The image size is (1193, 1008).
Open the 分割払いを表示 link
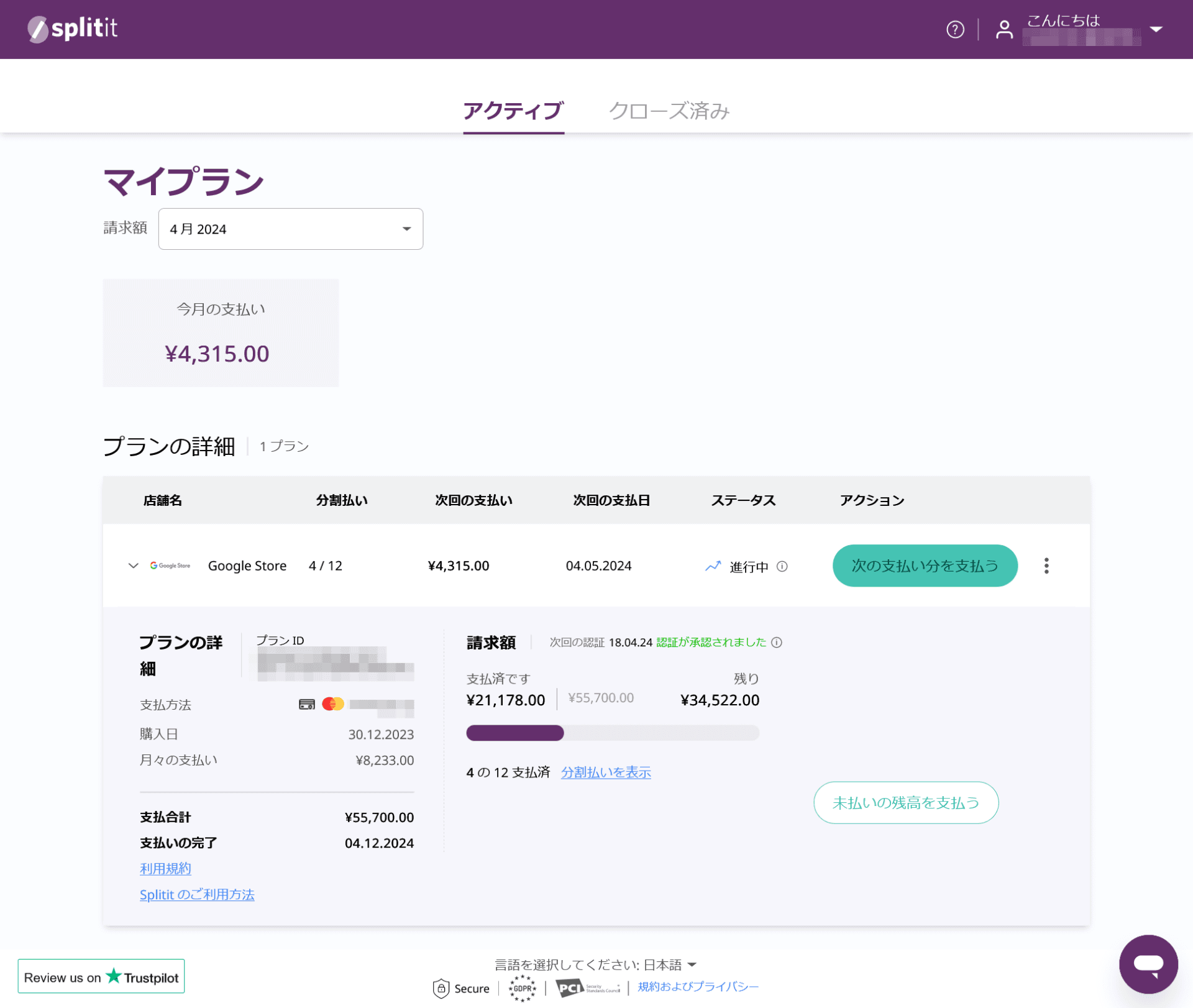(606, 772)
